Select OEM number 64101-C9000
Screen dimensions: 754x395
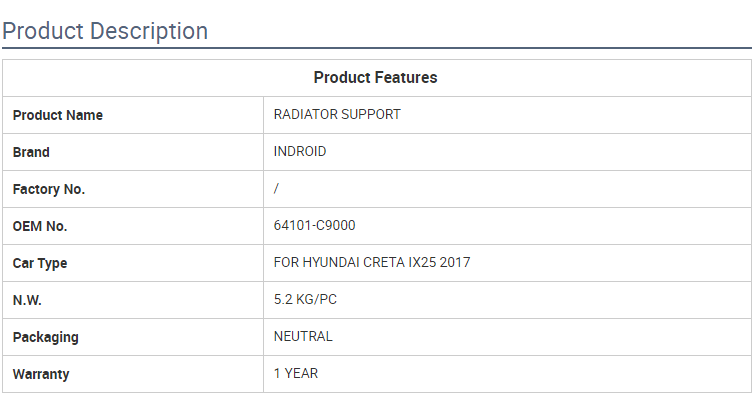tap(314, 226)
